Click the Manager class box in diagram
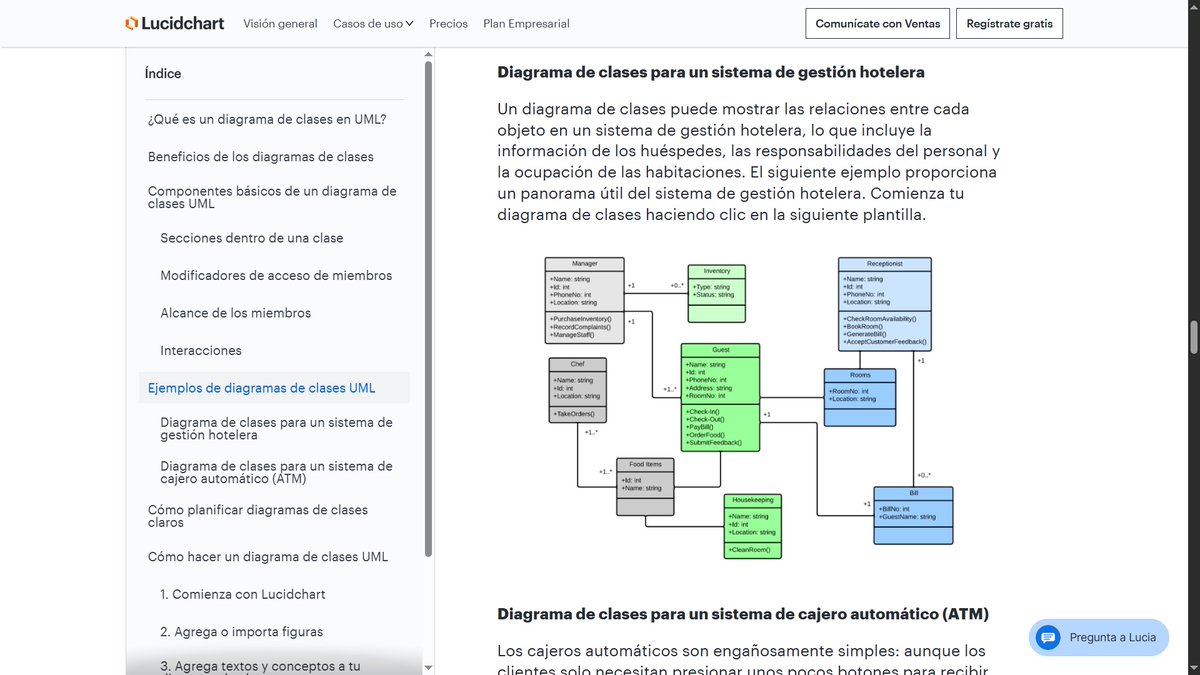 point(585,300)
